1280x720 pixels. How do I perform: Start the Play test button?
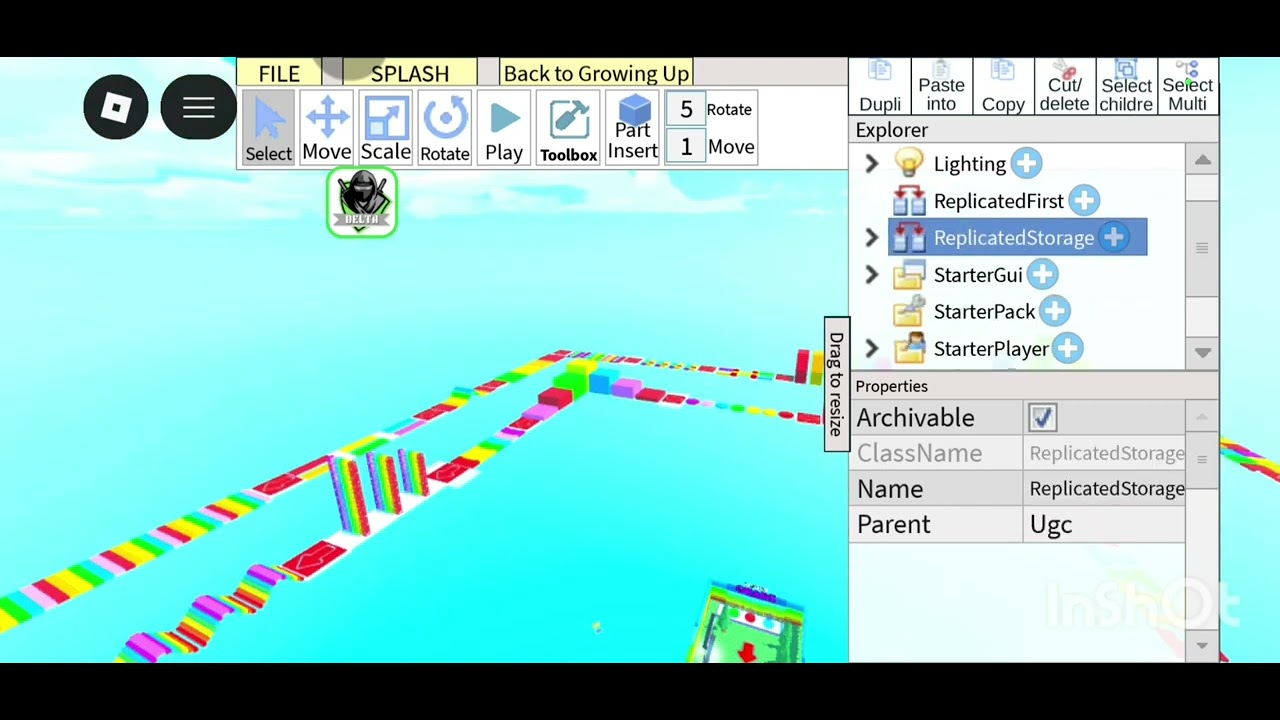click(504, 127)
